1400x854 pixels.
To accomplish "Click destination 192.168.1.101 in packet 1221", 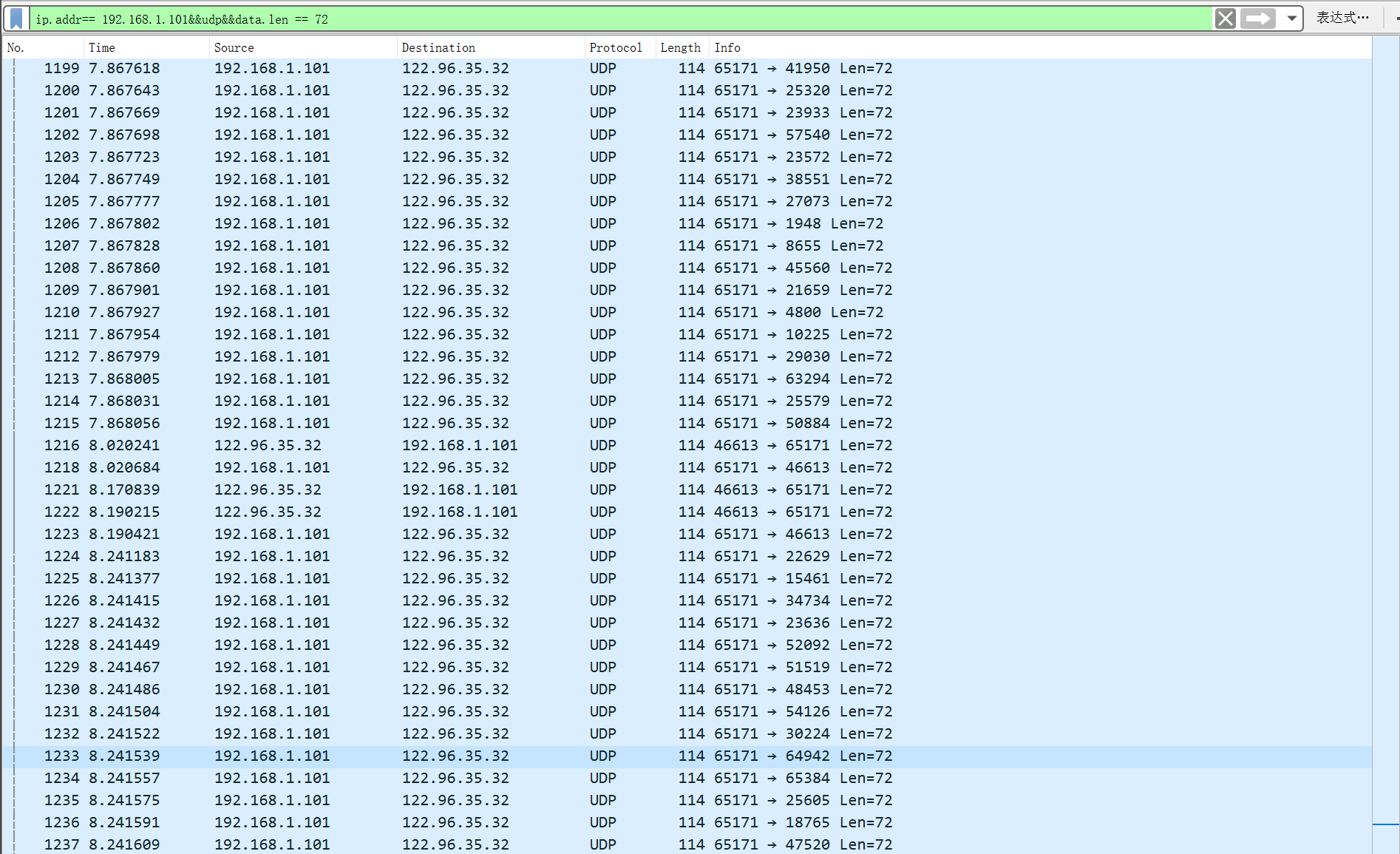I will tap(460, 489).
